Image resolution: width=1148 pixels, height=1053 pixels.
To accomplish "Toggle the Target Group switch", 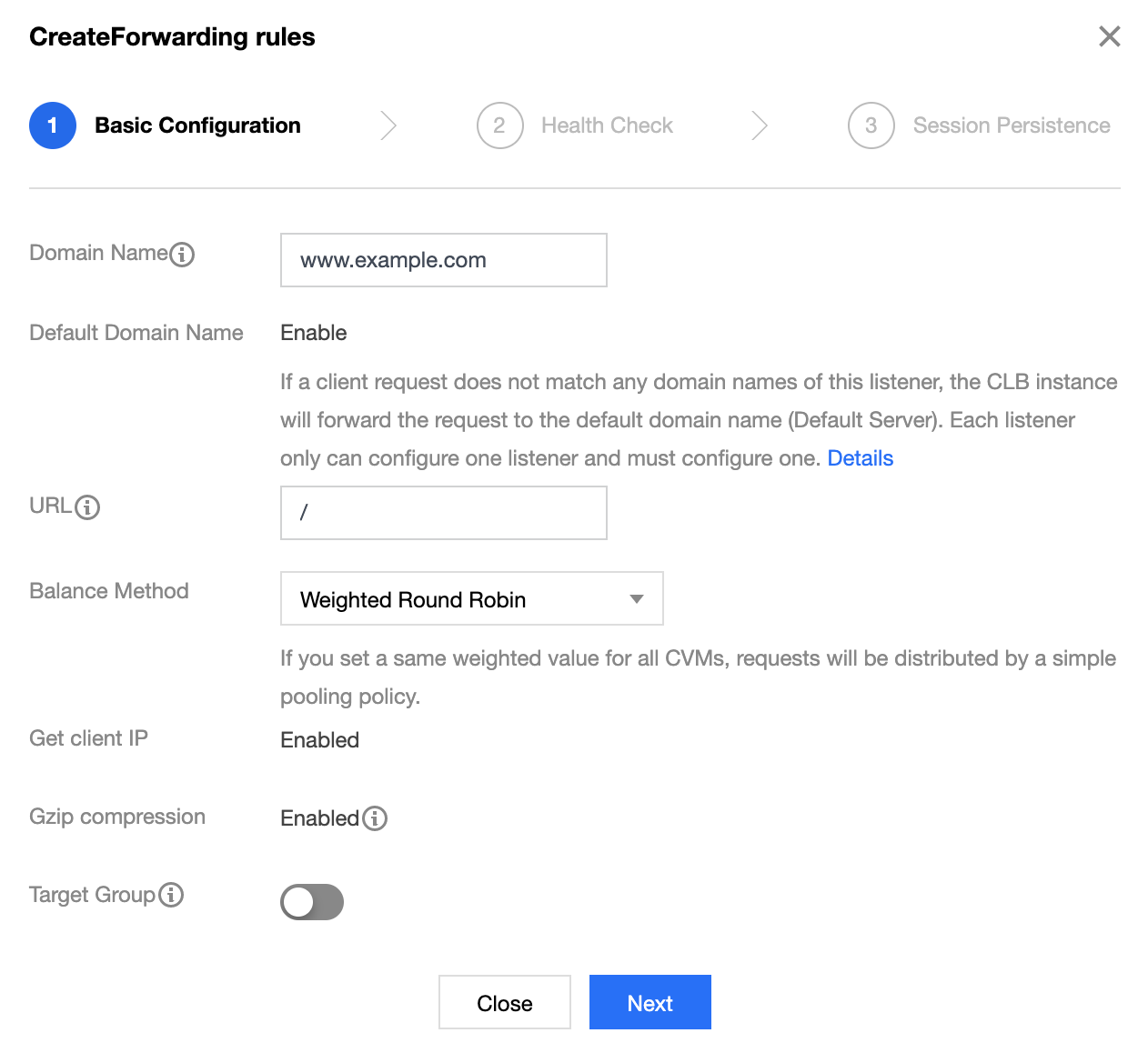I will pyautogui.click(x=312, y=902).
